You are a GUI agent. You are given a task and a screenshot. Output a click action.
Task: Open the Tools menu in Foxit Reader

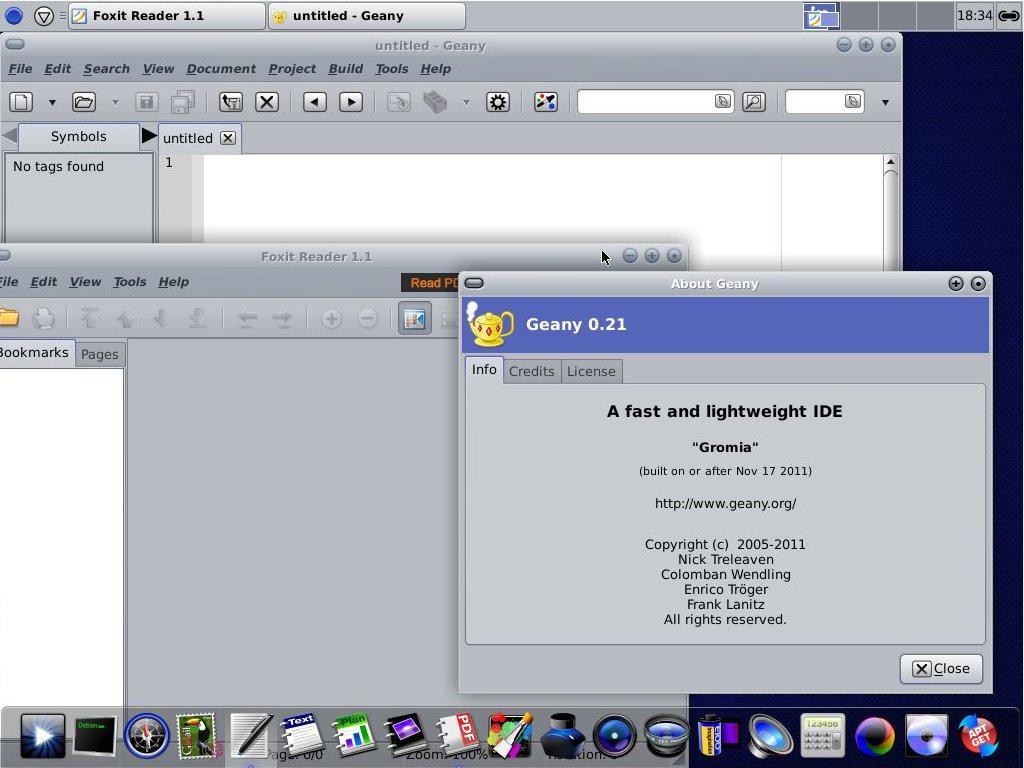129,281
